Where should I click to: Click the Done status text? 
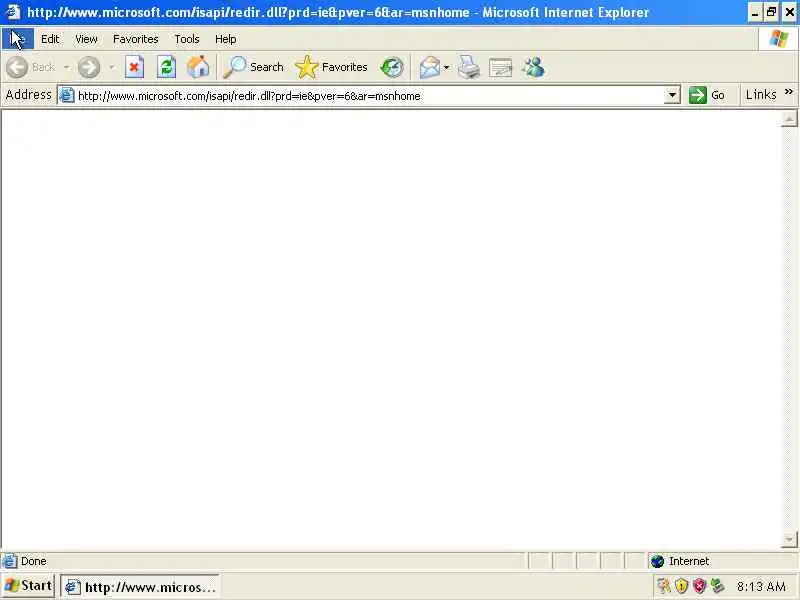[34, 561]
